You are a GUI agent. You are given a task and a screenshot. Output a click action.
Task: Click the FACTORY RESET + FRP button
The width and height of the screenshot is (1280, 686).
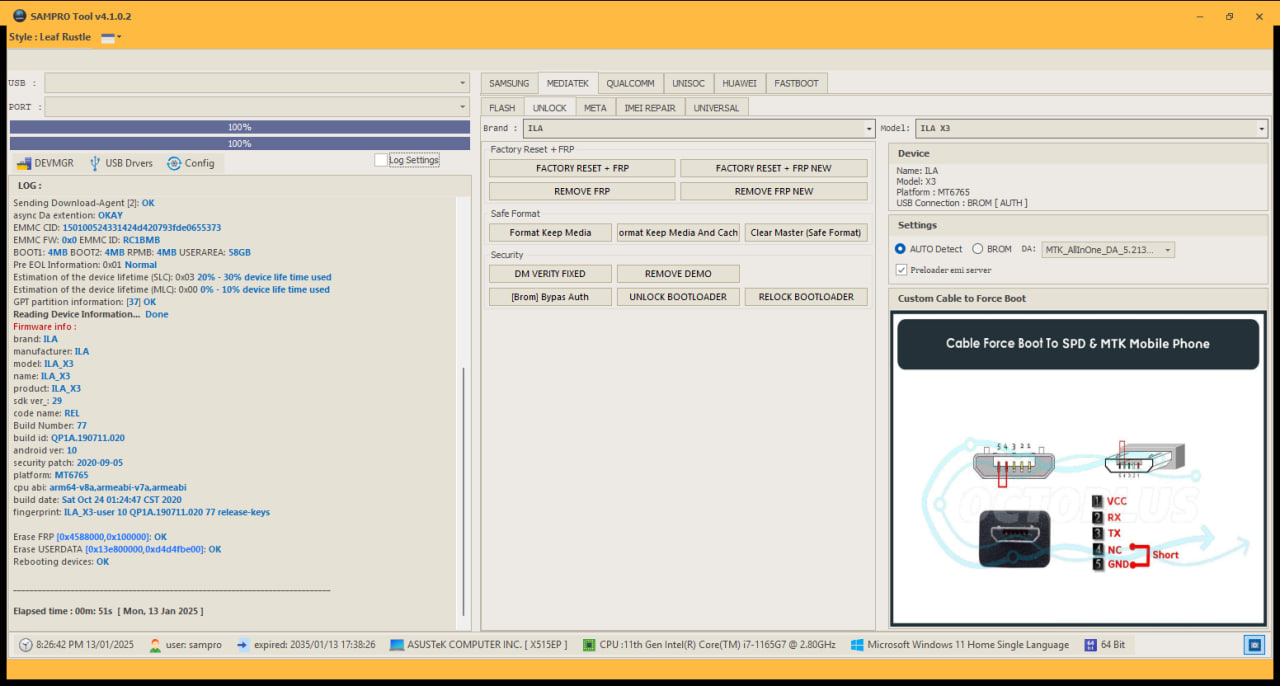coord(582,168)
